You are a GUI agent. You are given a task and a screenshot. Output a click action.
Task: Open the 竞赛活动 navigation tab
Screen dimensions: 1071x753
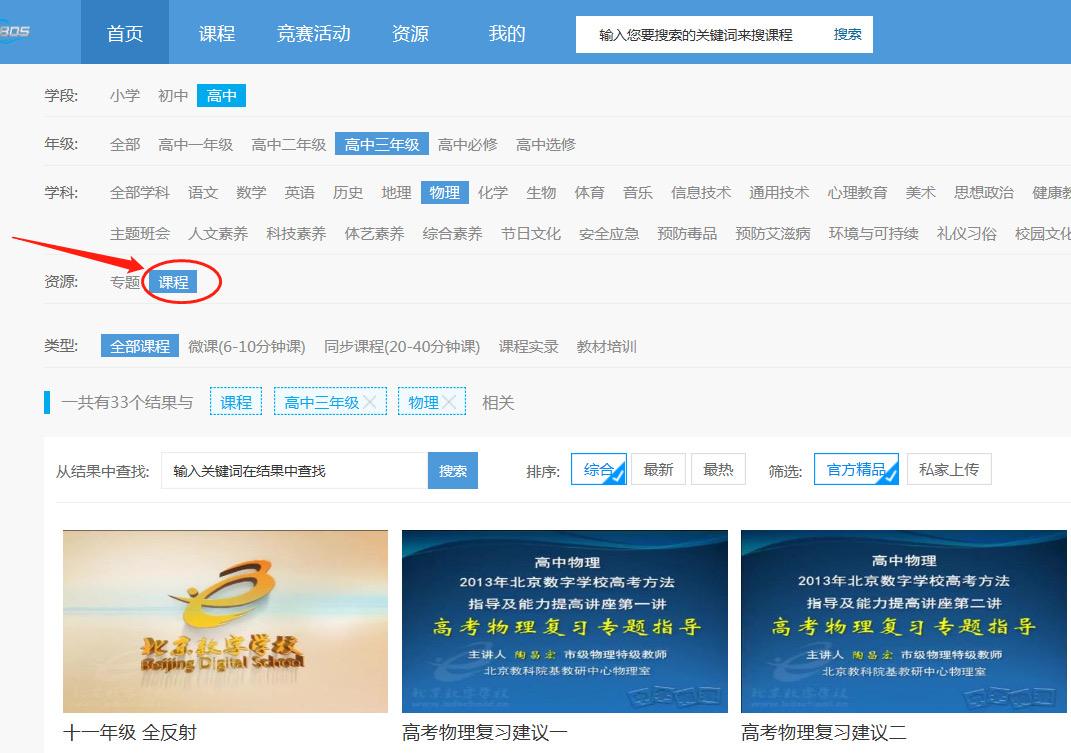click(313, 33)
